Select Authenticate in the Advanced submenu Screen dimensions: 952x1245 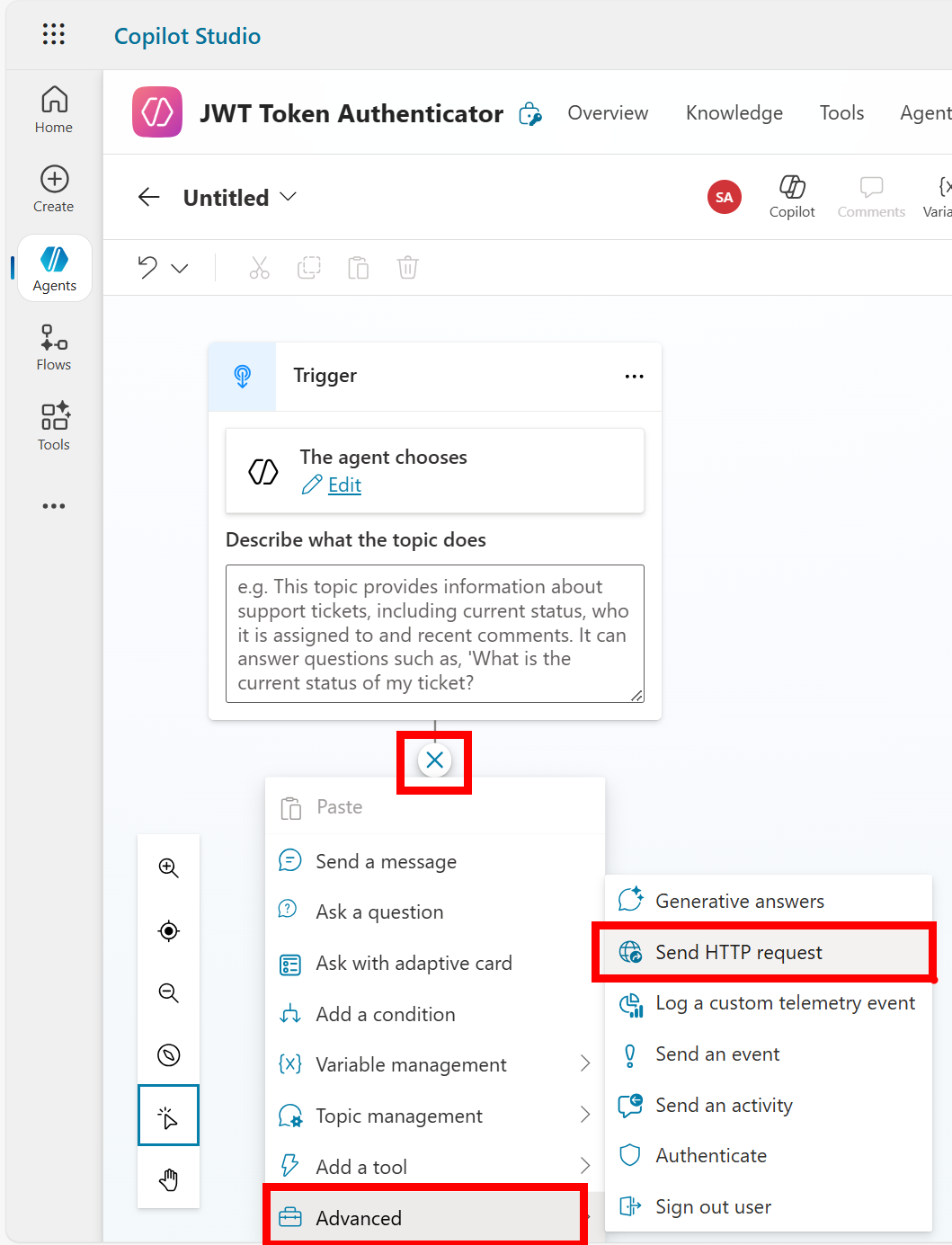[710, 1155]
